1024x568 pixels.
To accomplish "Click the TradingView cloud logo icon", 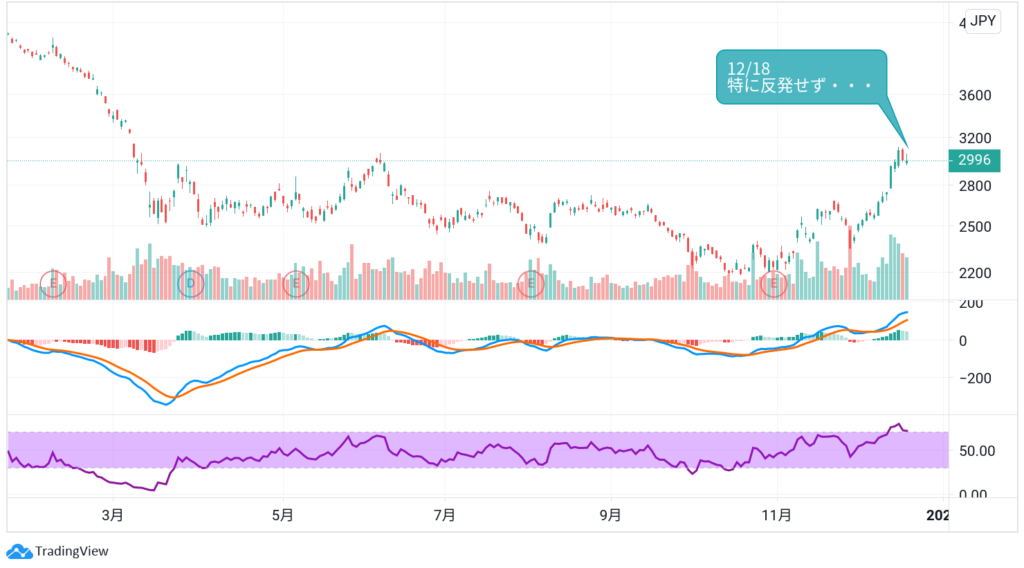I will (19, 551).
